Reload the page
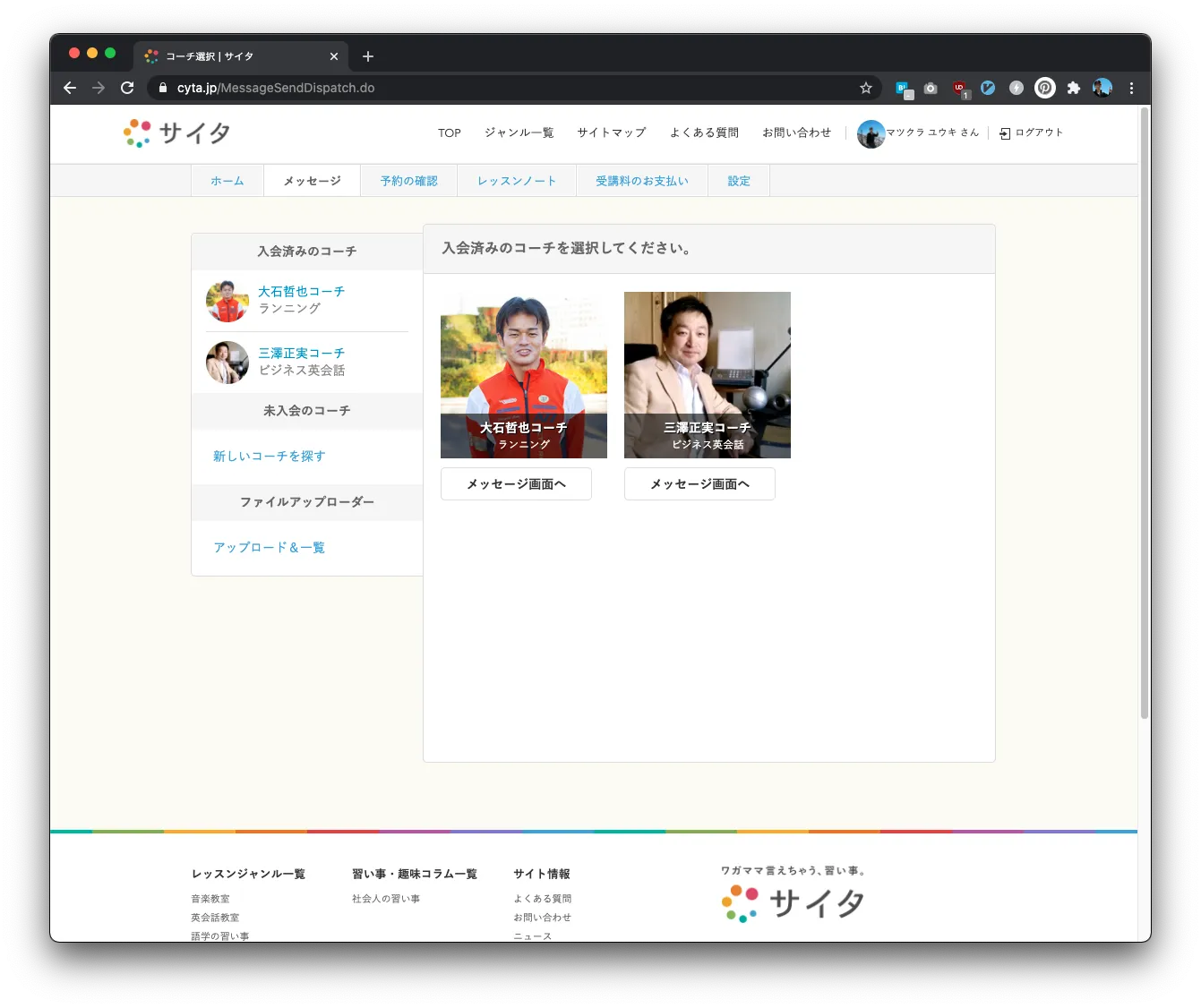This screenshot has height=1008, width=1201. pos(127,88)
